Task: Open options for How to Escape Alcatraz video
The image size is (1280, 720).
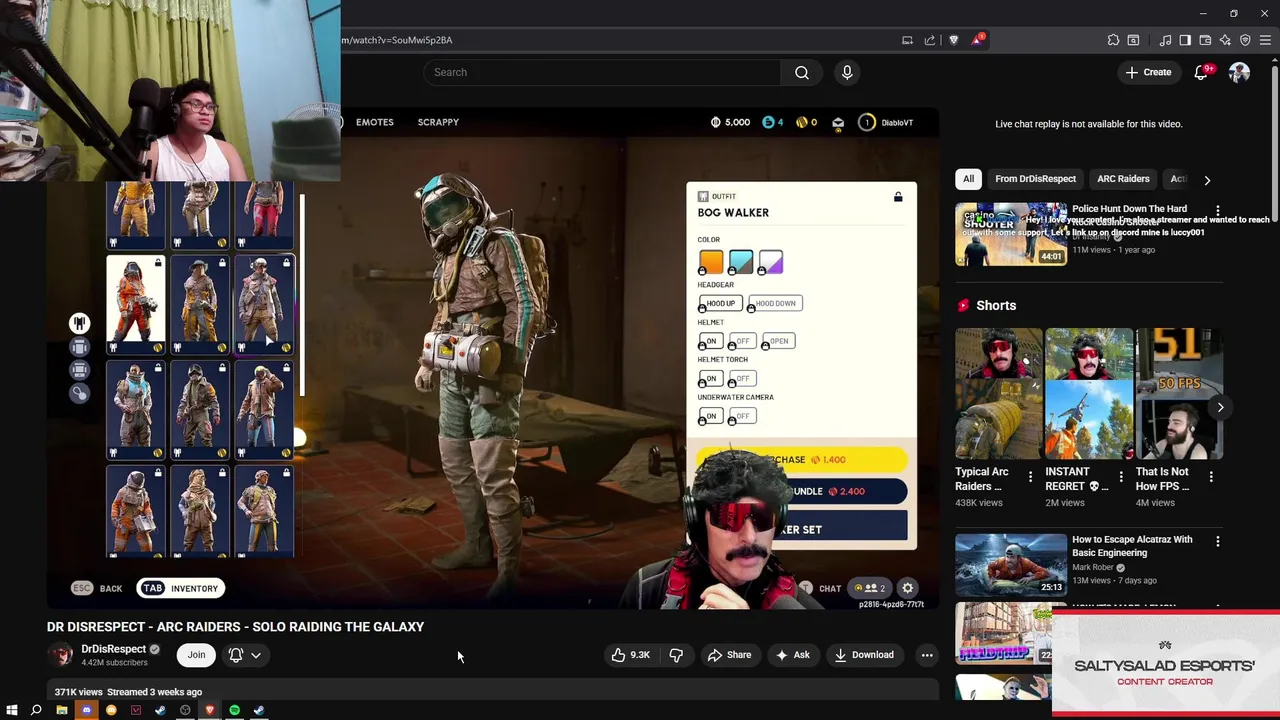Action: pyautogui.click(x=1217, y=541)
